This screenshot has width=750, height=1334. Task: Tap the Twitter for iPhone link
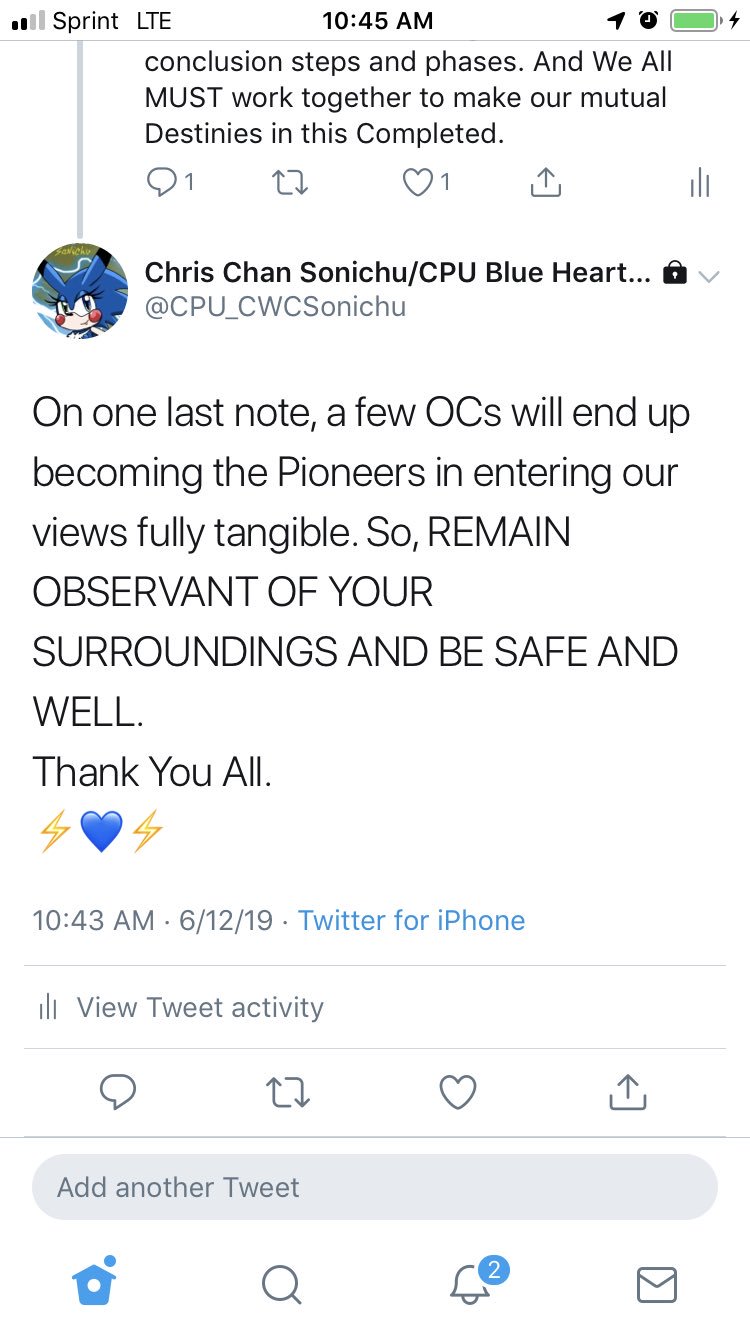(411, 920)
